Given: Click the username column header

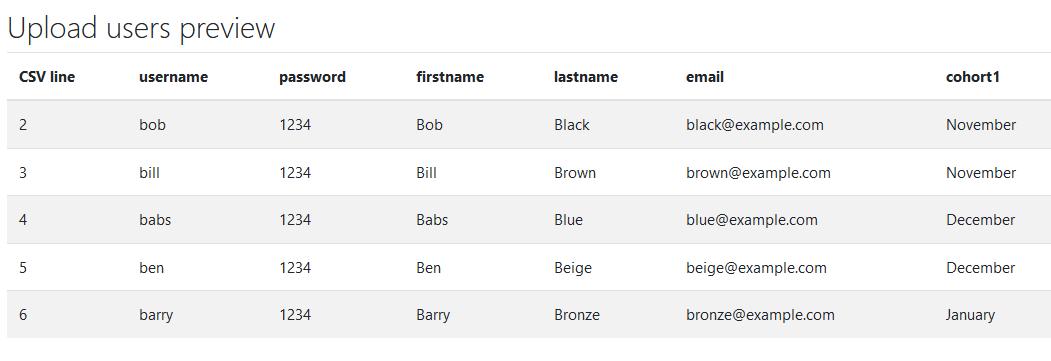Looking at the screenshot, I should [173, 77].
